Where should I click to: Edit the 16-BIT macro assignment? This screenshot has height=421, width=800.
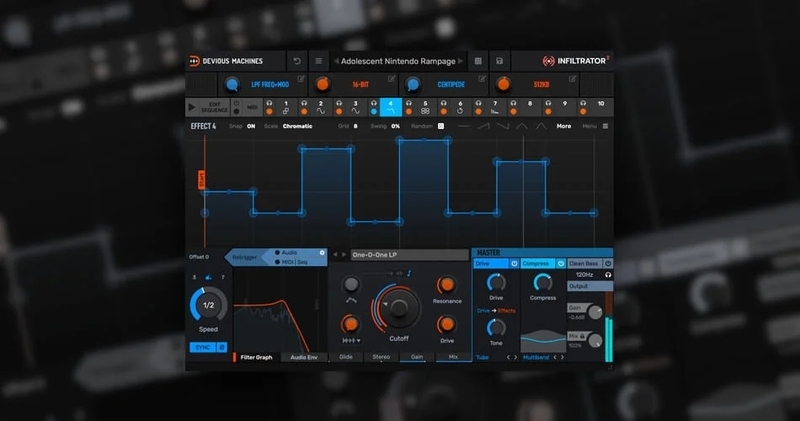coord(391,79)
